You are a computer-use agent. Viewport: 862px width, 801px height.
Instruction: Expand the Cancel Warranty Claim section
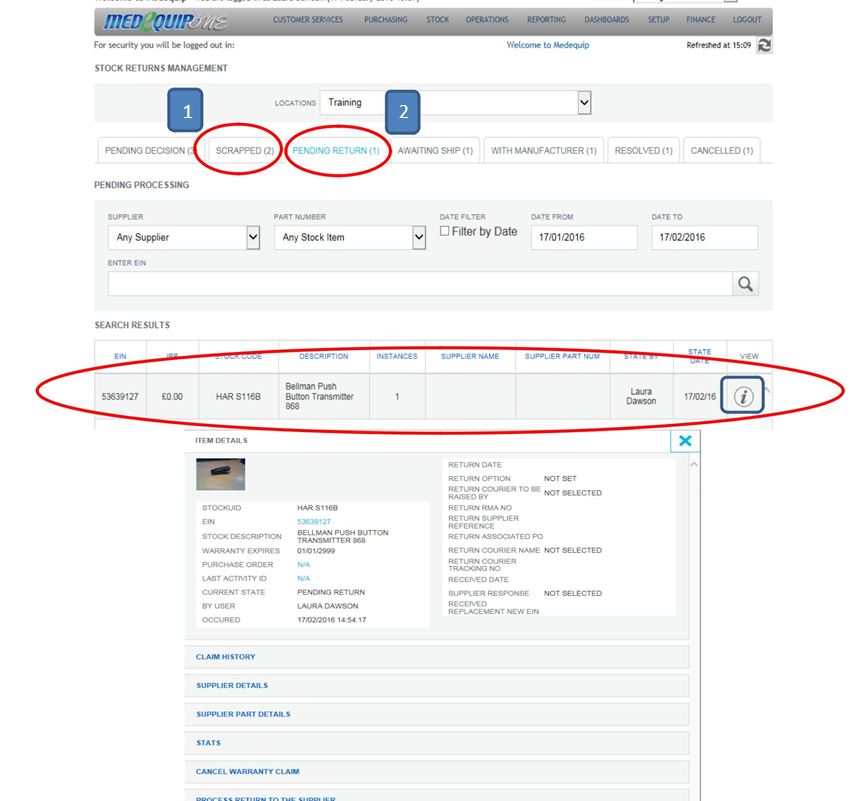436,771
